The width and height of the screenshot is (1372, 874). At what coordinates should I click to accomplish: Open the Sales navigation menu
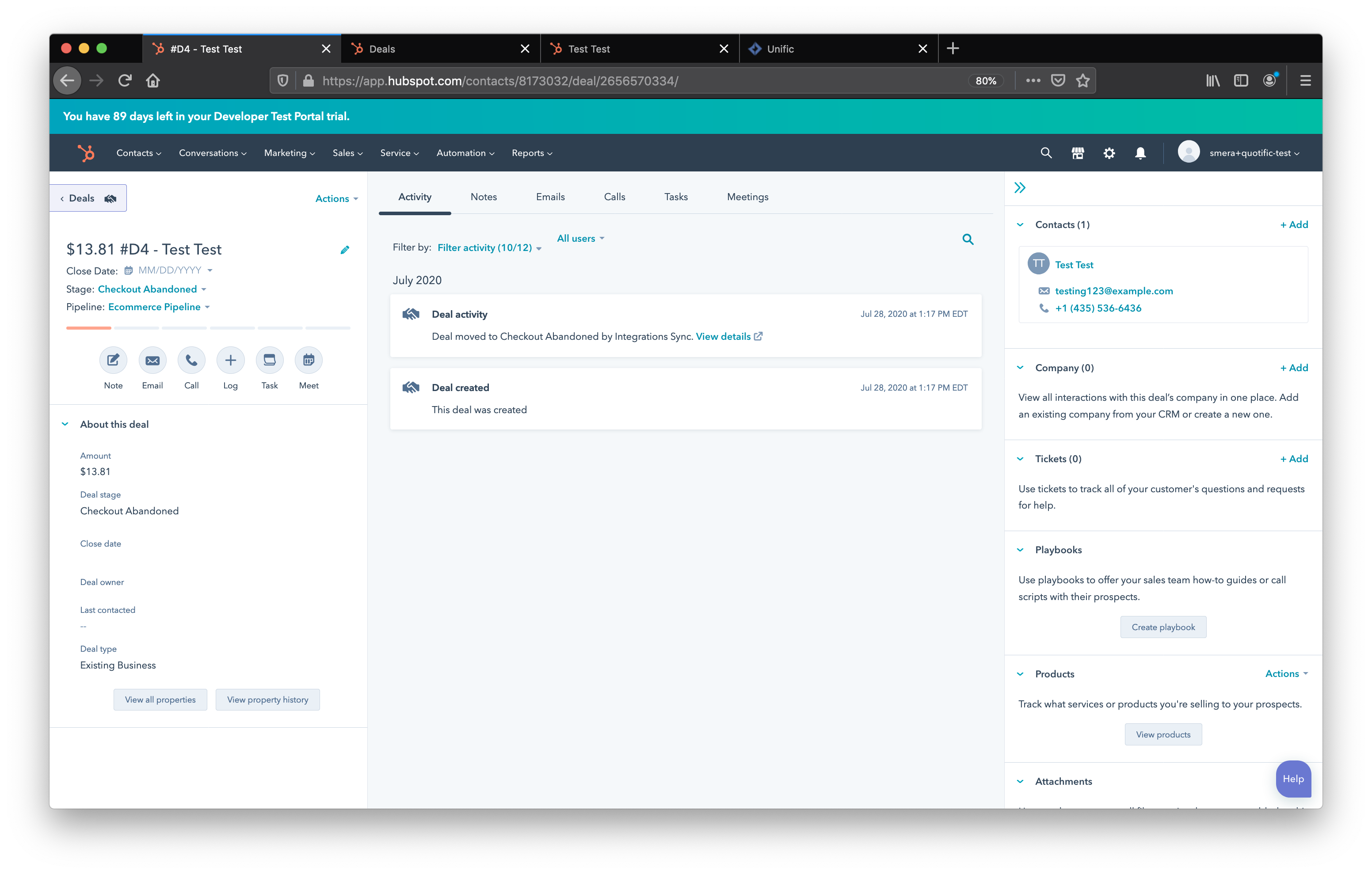(x=347, y=153)
